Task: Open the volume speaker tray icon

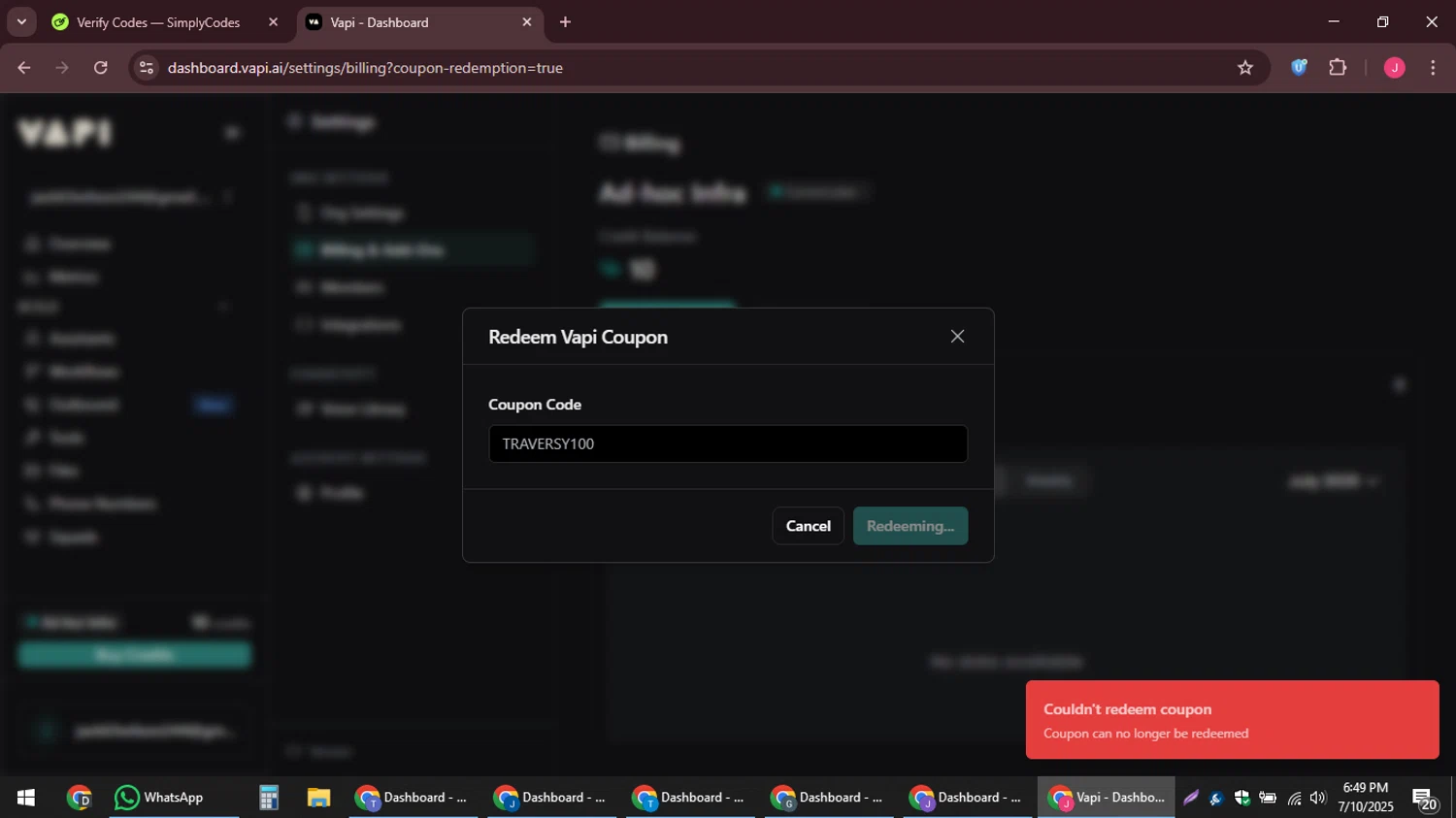Action: coord(1318,799)
